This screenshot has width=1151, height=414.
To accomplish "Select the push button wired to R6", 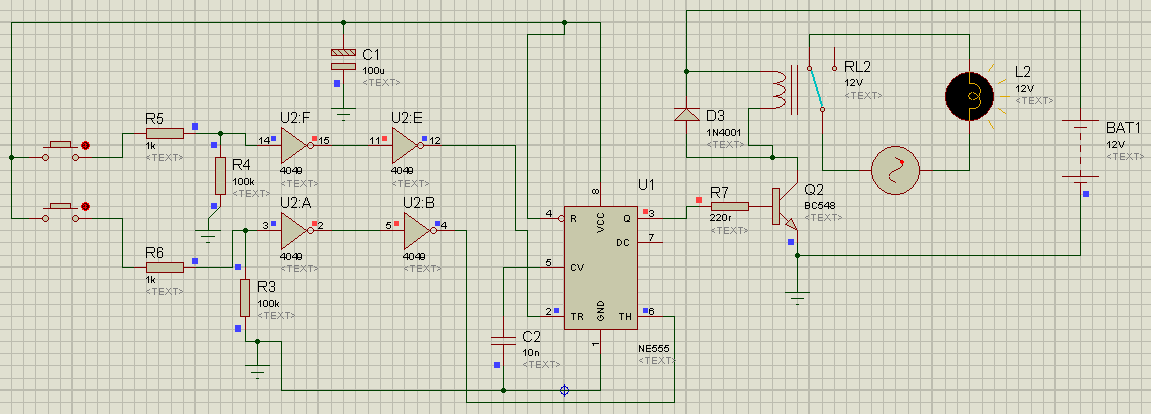I will coord(61,212).
